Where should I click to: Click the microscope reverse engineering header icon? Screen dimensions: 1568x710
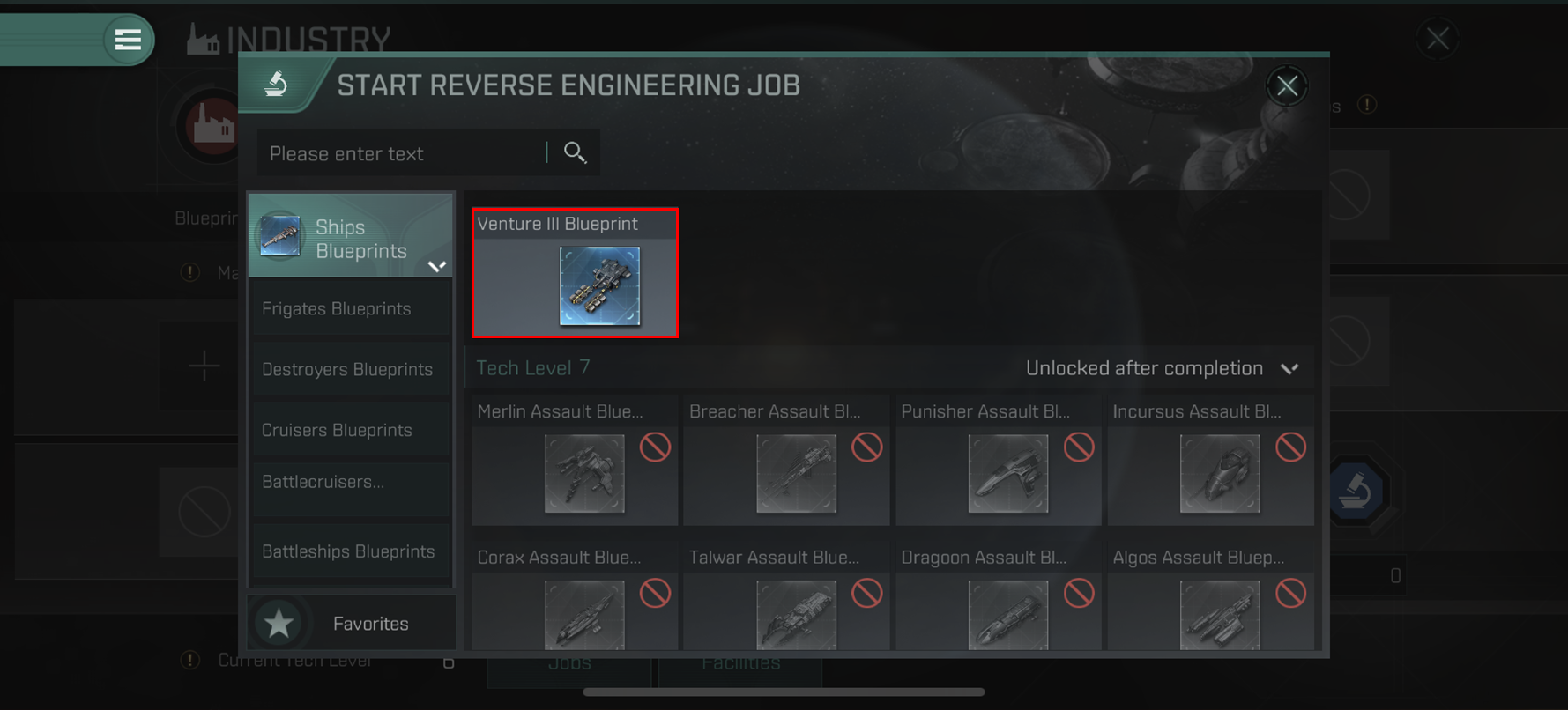(x=276, y=84)
